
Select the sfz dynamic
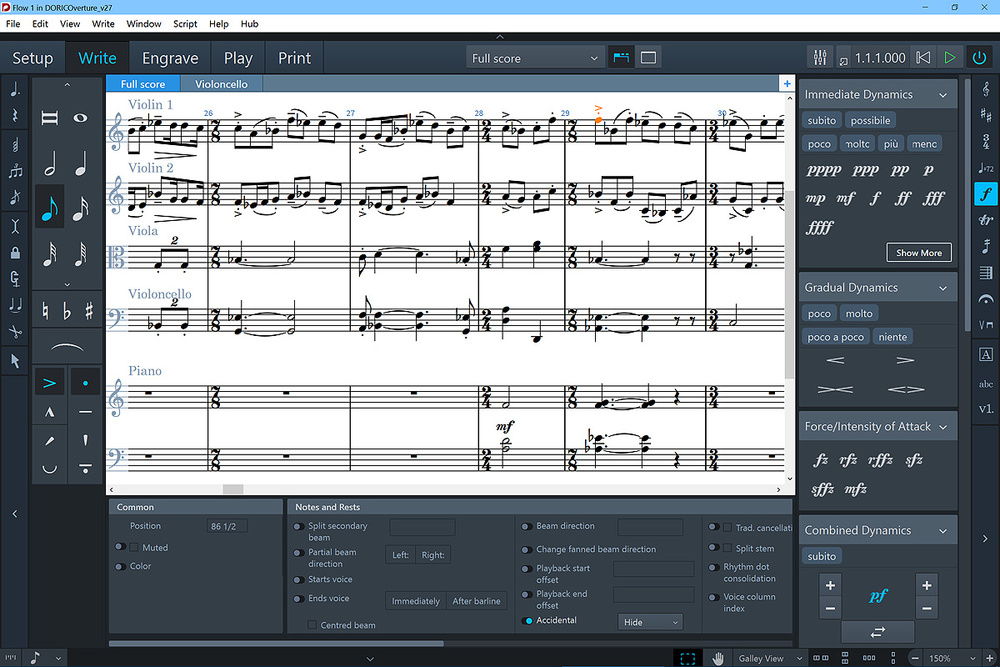pyautogui.click(x=913, y=460)
